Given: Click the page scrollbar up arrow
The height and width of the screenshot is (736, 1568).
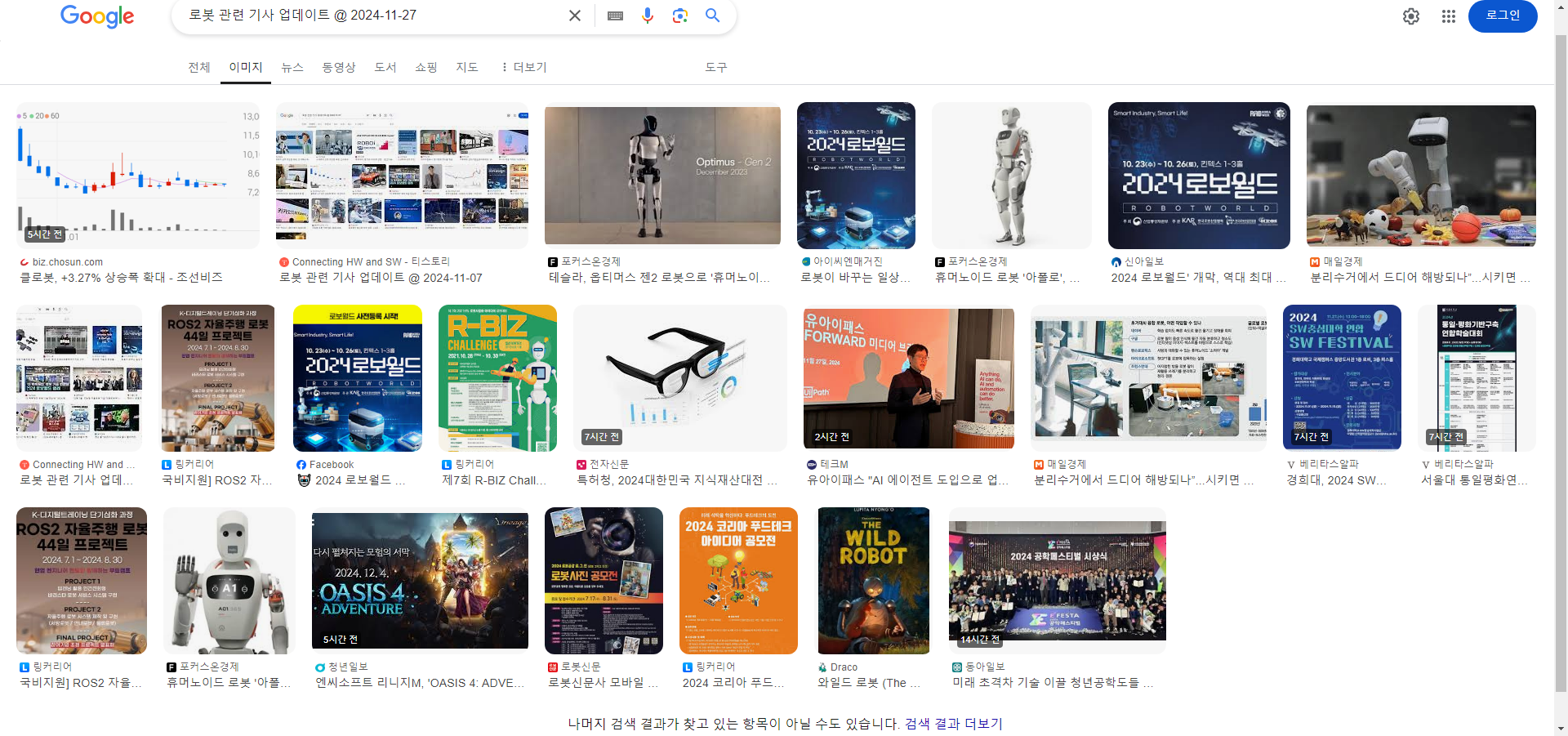Looking at the screenshot, I should (x=1561, y=5).
